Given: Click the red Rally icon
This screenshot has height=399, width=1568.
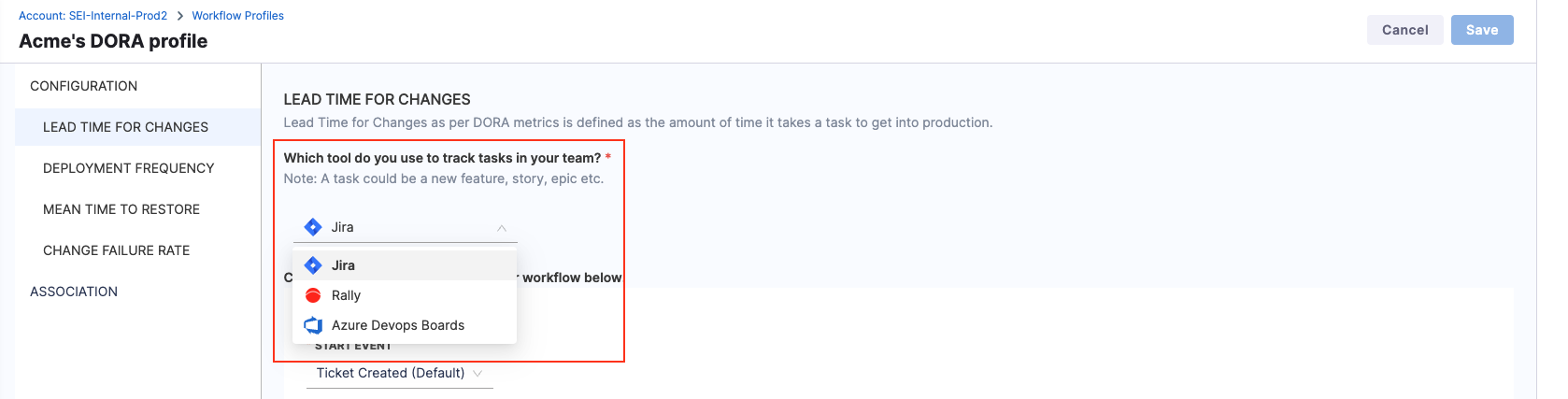Looking at the screenshot, I should pyautogui.click(x=313, y=295).
